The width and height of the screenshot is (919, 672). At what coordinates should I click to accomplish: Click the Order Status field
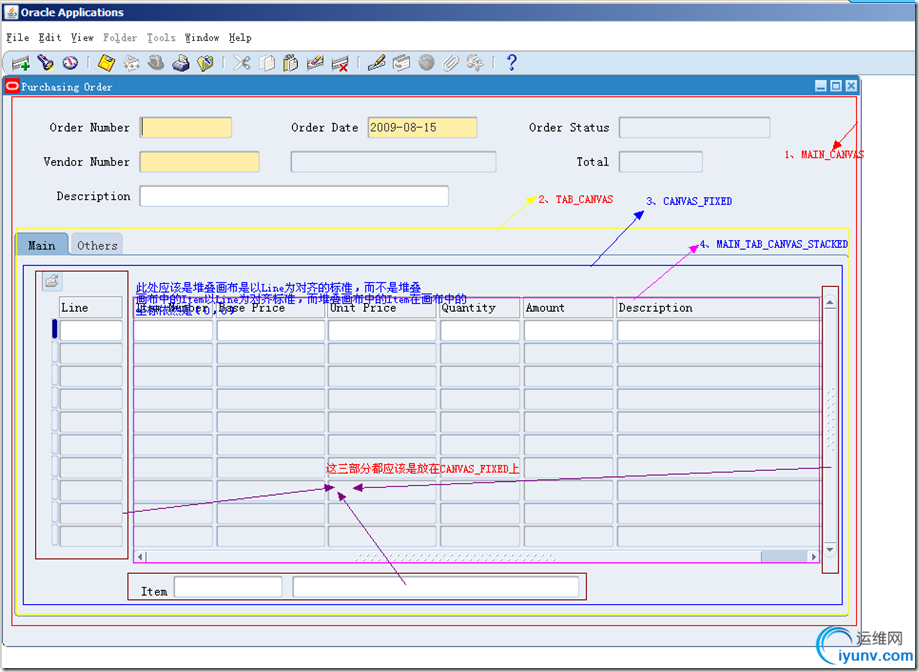tap(695, 128)
